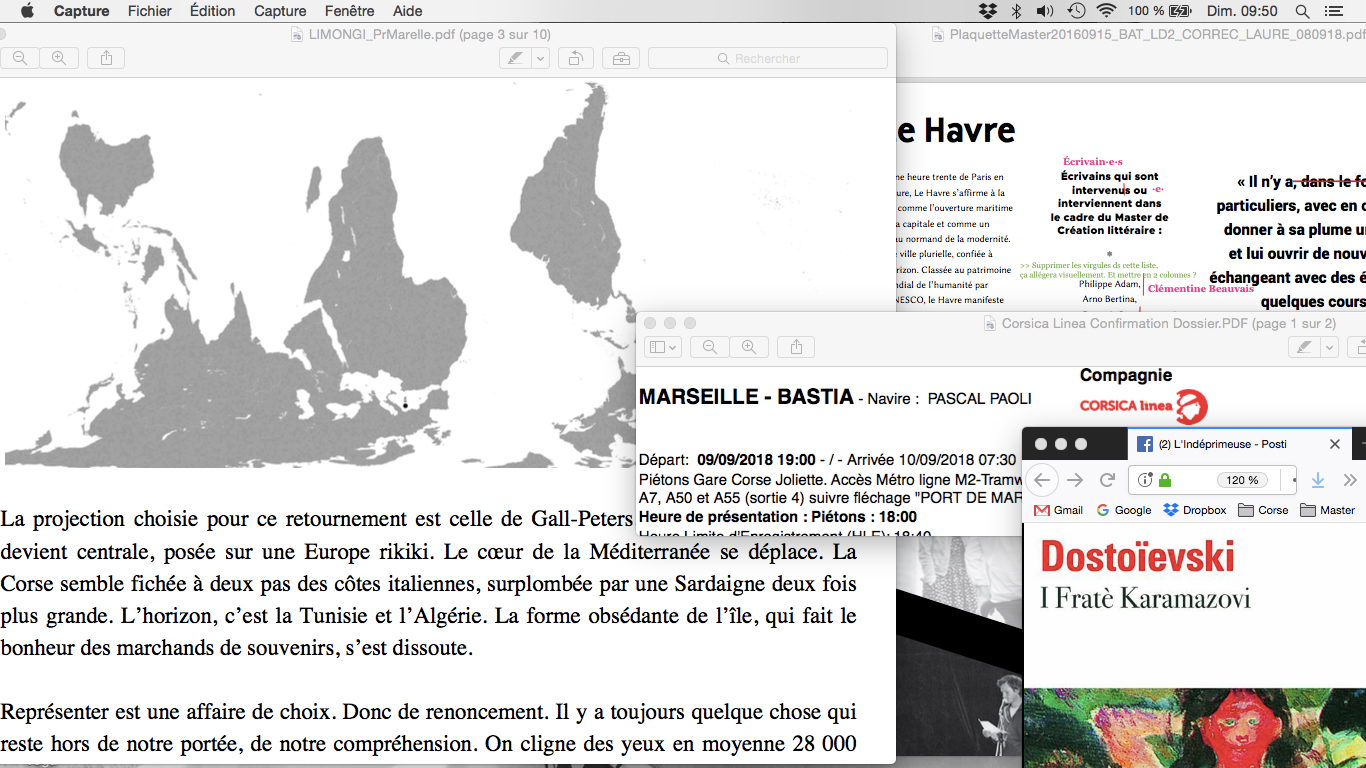Zoom in on the LIMONGI_PrMarelle PDF

[x=59, y=59]
